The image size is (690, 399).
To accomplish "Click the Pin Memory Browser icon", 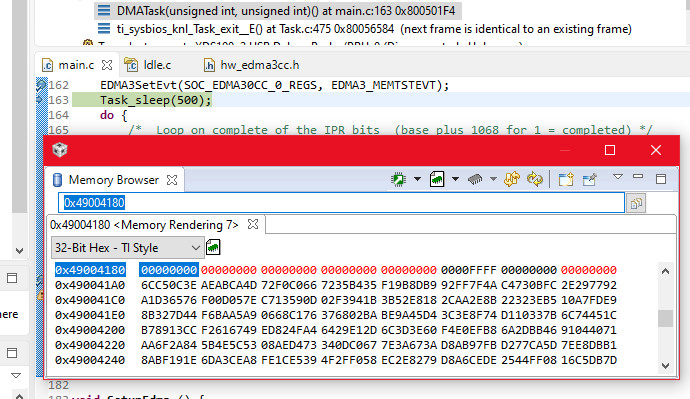I will (x=589, y=179).
